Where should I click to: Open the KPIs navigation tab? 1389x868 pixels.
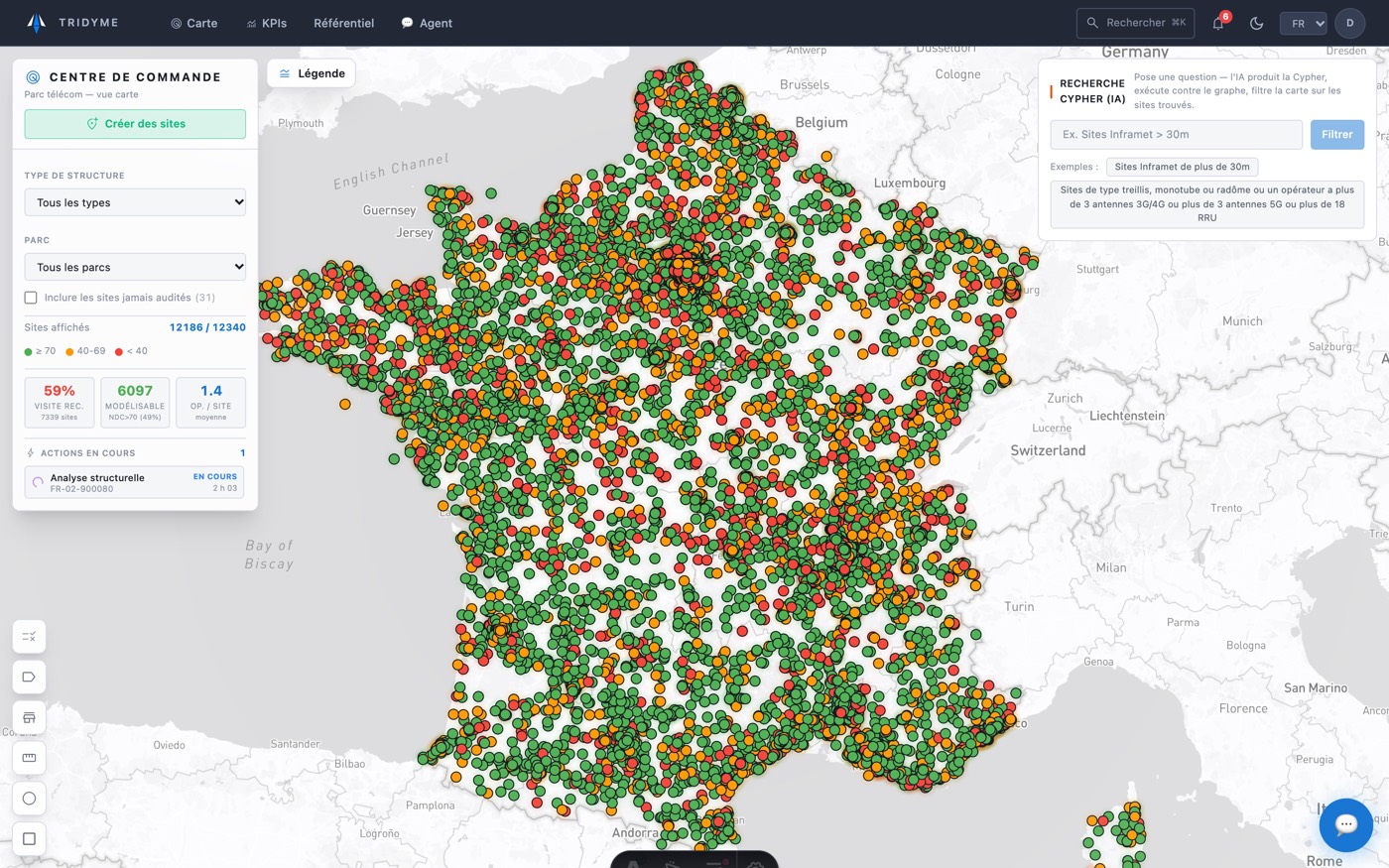point(267,23)
